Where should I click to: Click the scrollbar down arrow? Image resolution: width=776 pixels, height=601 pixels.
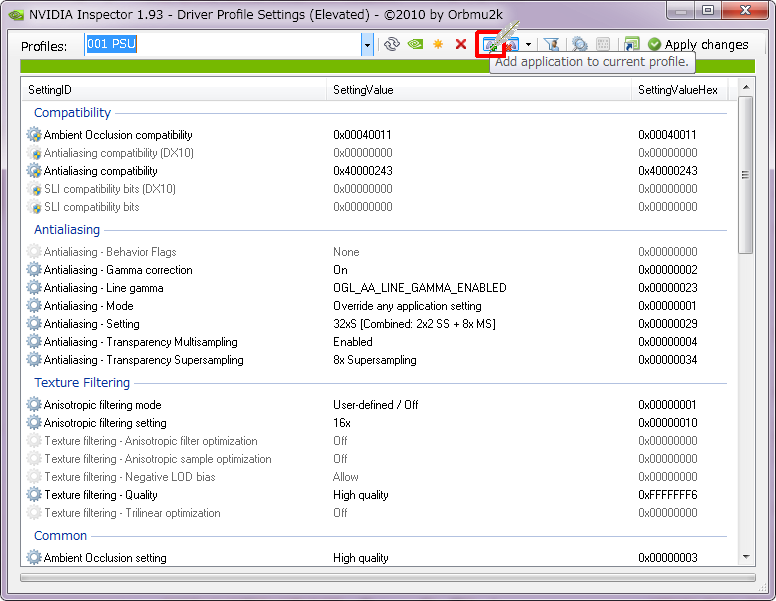[x=746, y=557]
